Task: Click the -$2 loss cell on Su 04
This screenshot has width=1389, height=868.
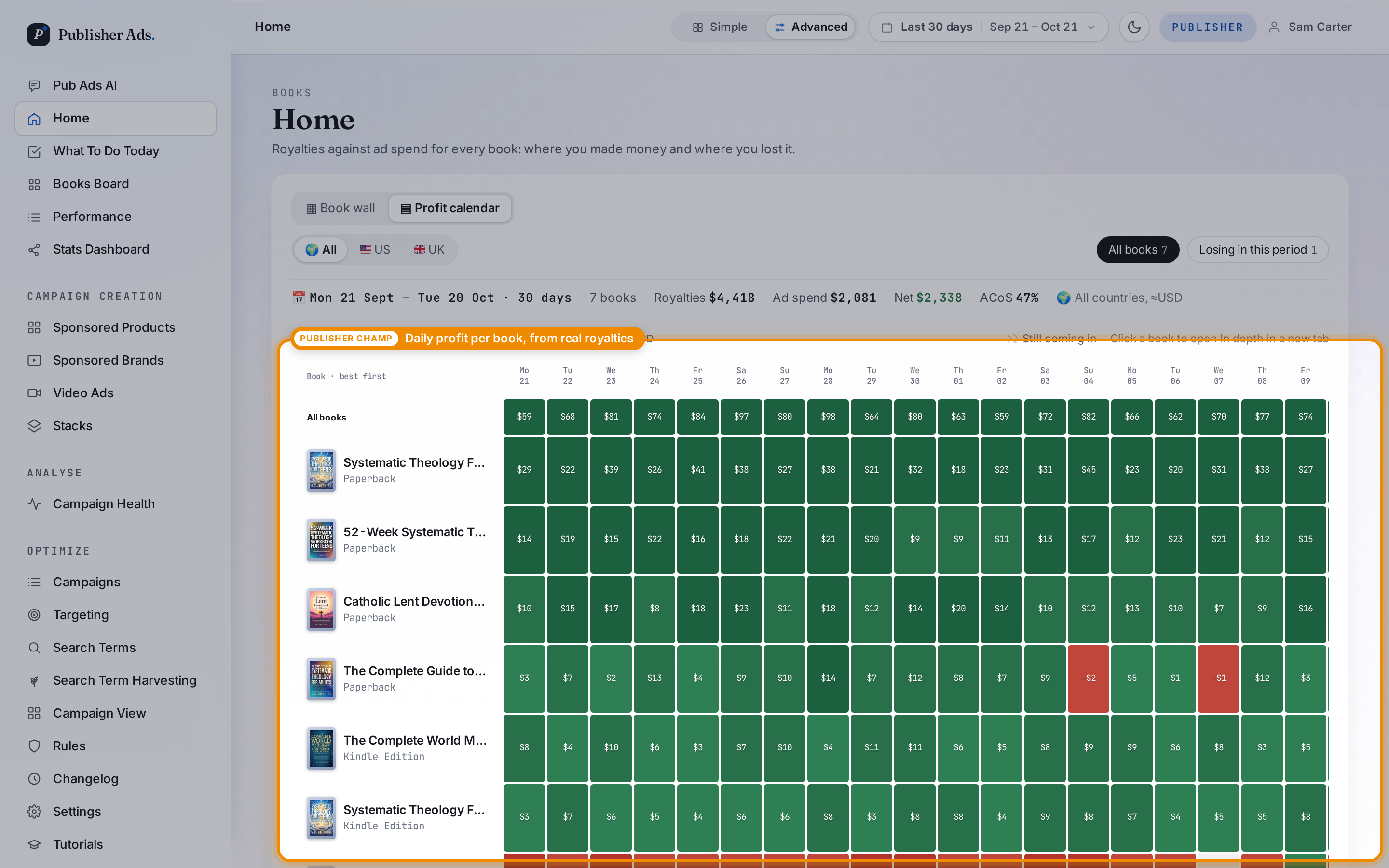Action: (x=1088, y=678)
